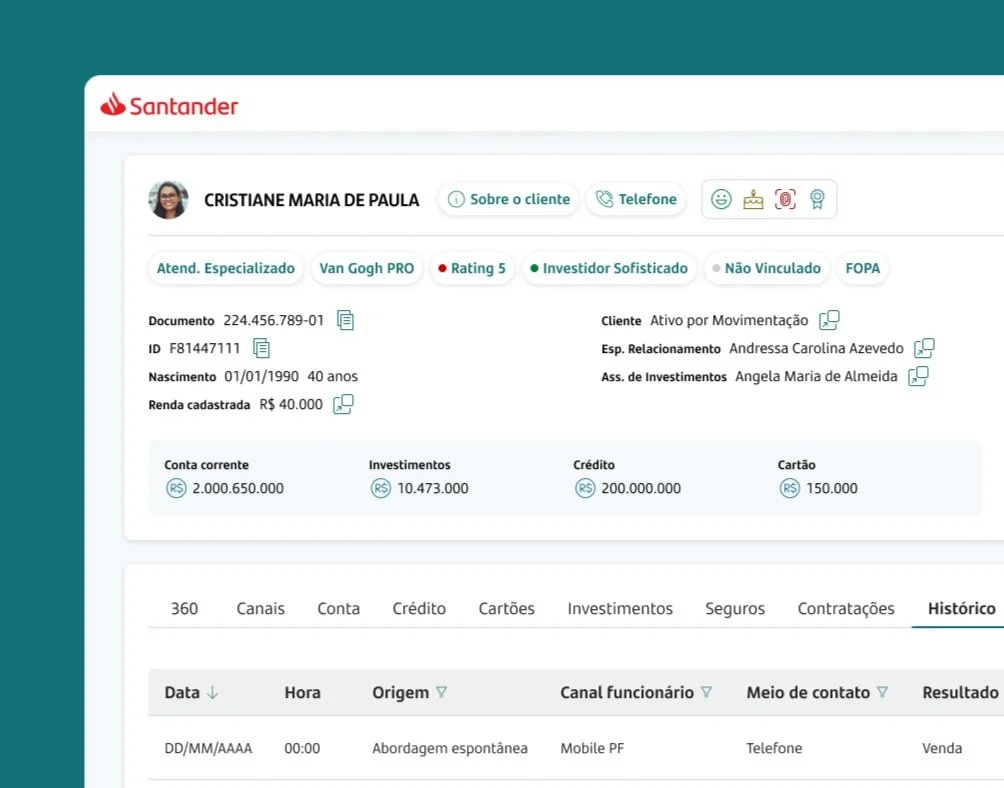Click the Não Vinculado chip
Screen dimensions: 1004x788
(x=766, y=268)
